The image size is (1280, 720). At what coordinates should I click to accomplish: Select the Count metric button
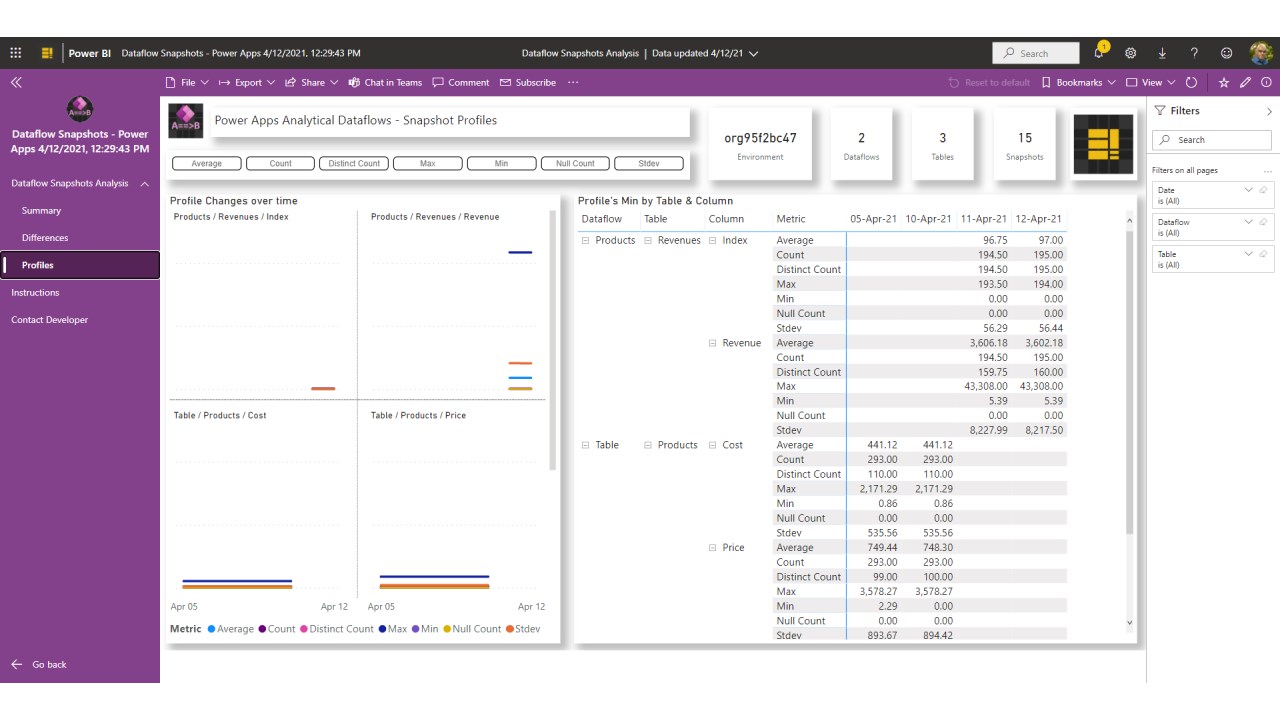click(281, 163)
